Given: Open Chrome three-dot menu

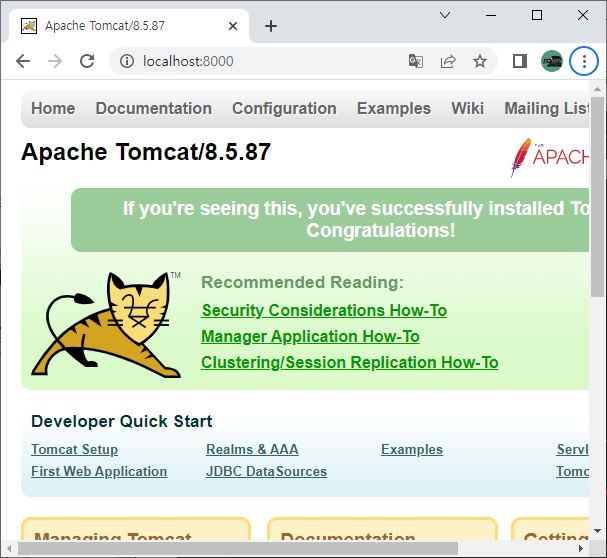Looking at the screenshot, I should pyautogui.click(x=584, y=61).
